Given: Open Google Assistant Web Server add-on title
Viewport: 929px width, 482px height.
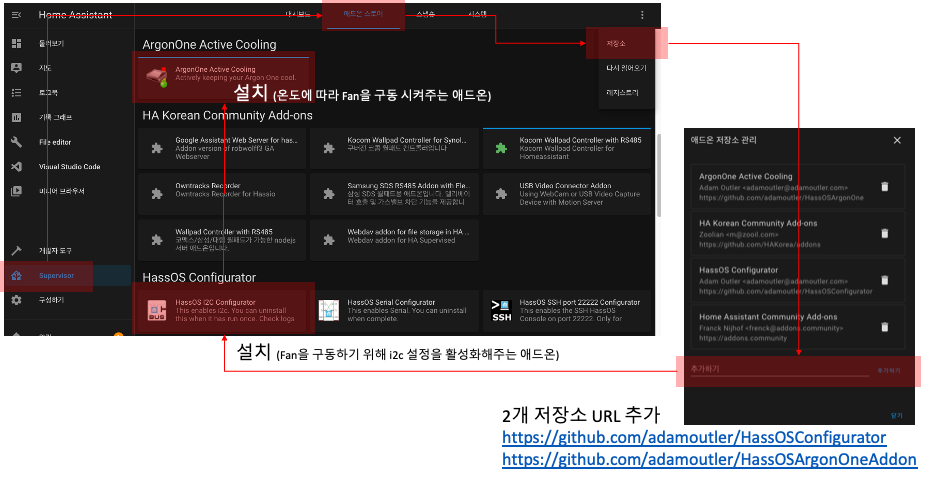Looking at the screenshot, I should tap(236, 140).
